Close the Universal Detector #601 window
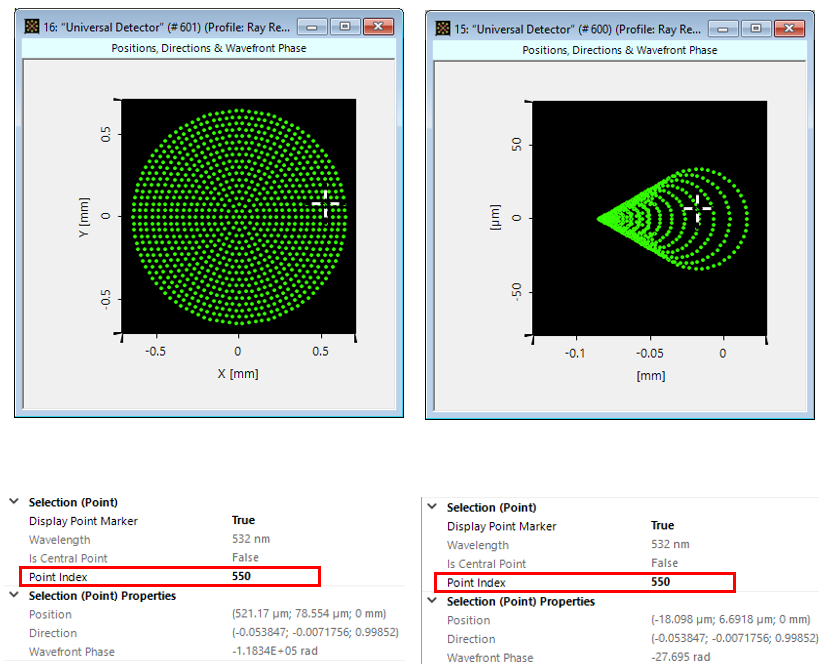This screenshot has width=826, height=669. 377,27
